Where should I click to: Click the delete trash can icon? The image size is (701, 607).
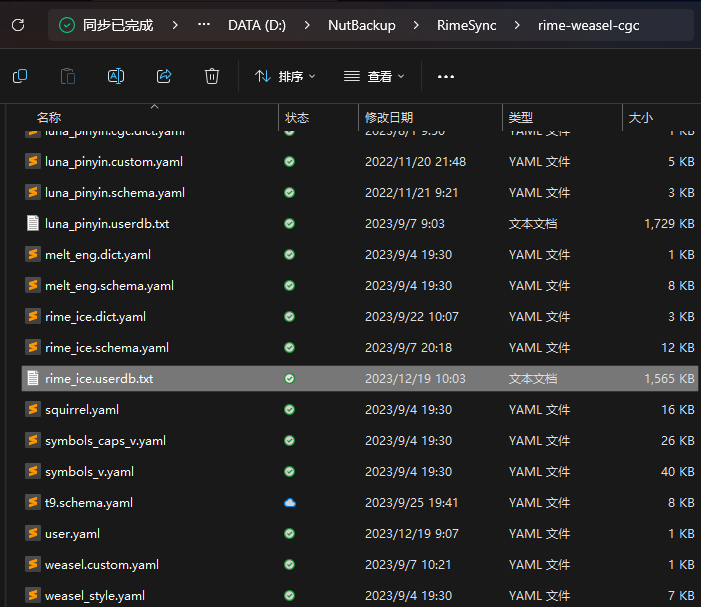click(212, 76)
